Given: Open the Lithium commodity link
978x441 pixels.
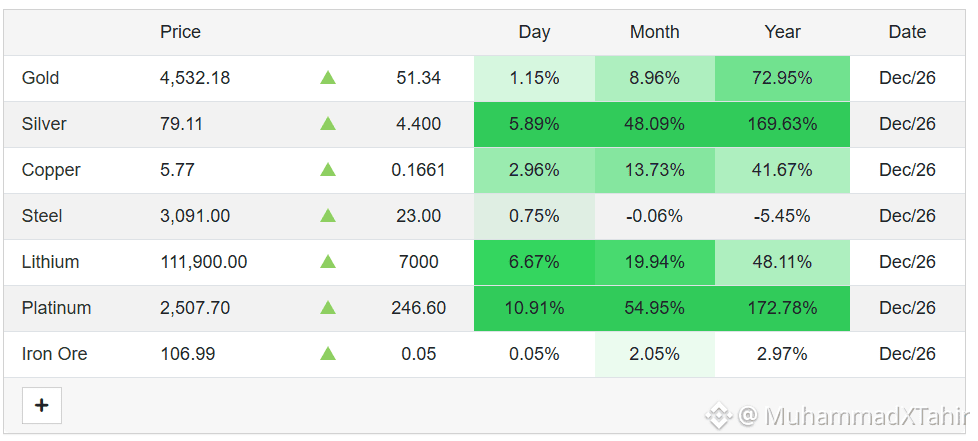Looking at the screenshot, I should coord(51,262).
